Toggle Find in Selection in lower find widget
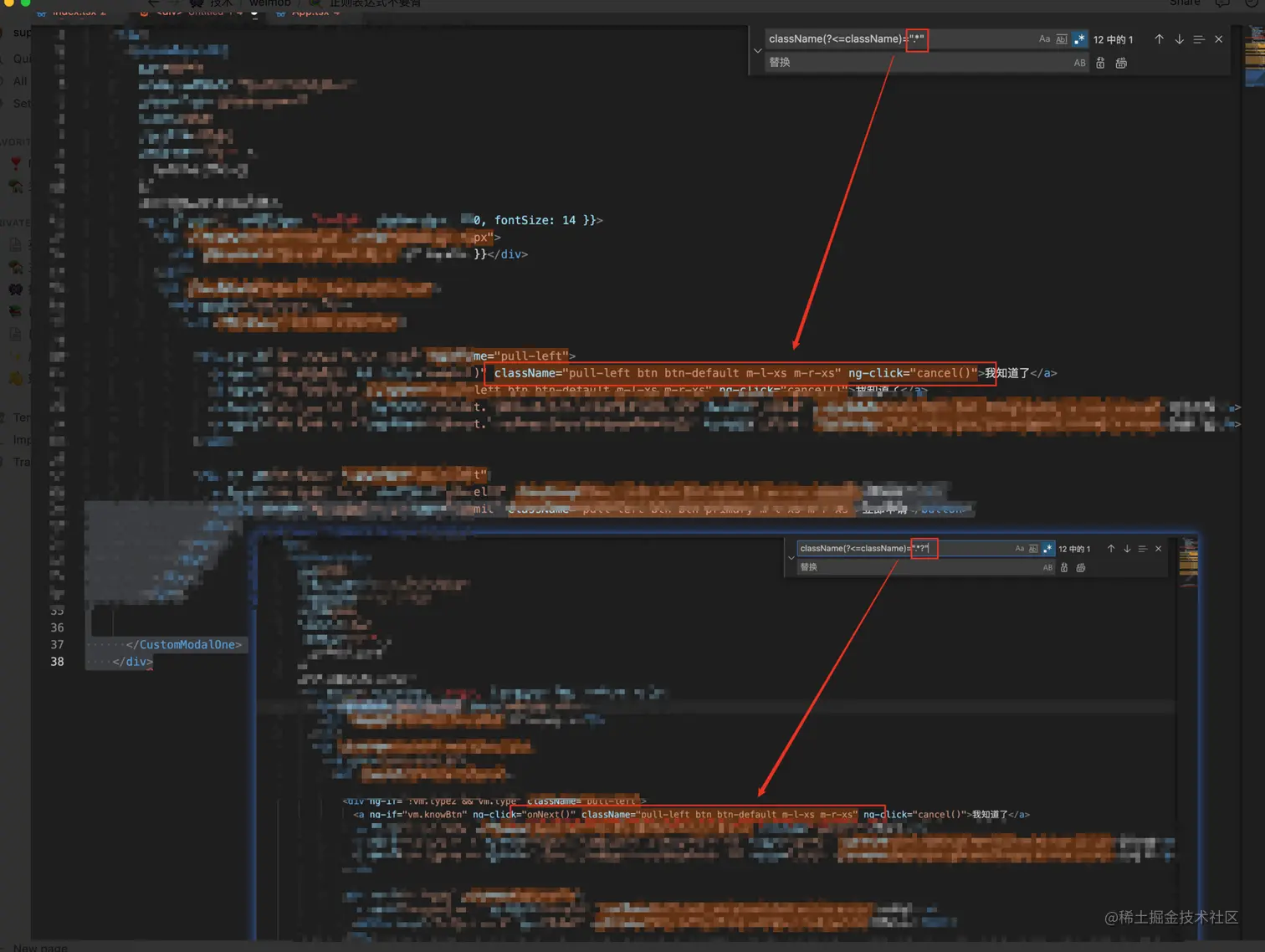1265x952 pixels. (x=1142, y=549)
